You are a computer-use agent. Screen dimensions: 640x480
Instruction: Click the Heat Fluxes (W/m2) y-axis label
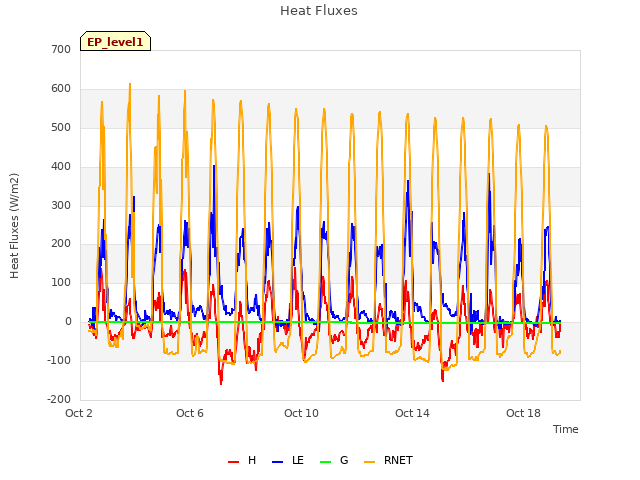[14, 226]
